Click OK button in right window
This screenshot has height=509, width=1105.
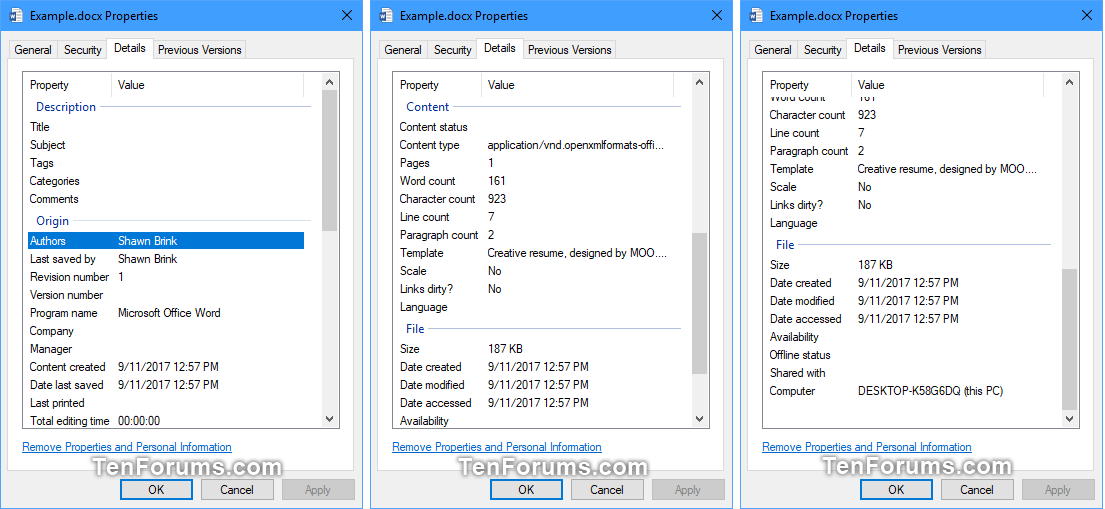[896, 489]
